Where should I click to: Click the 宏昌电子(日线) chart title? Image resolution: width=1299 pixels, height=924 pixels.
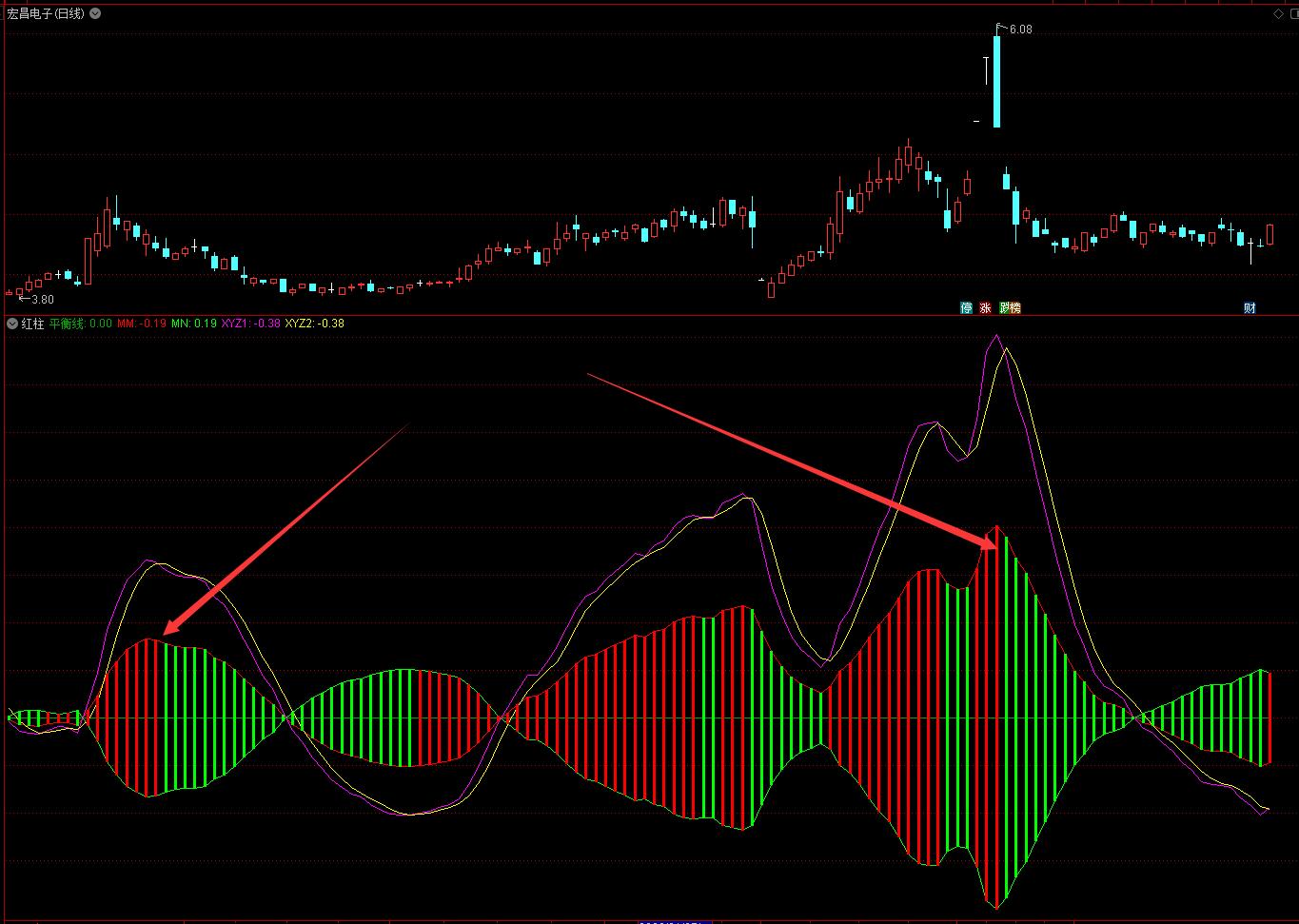click(45, 13)
